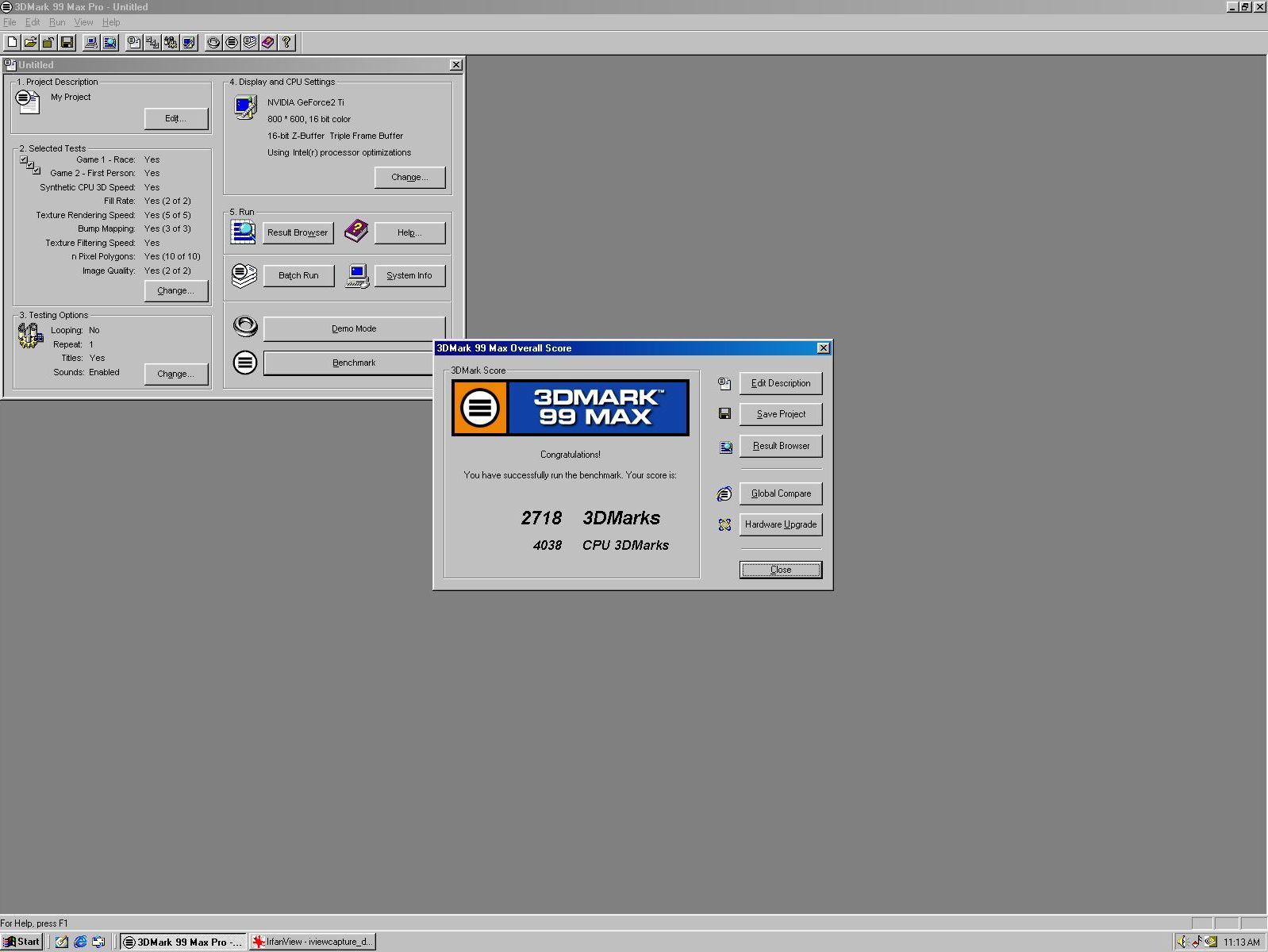This screenshot has width=1268, height=952.
Task: Click the 4038 CPU 3DMarks score text
Action: click(x=601, y=545)
